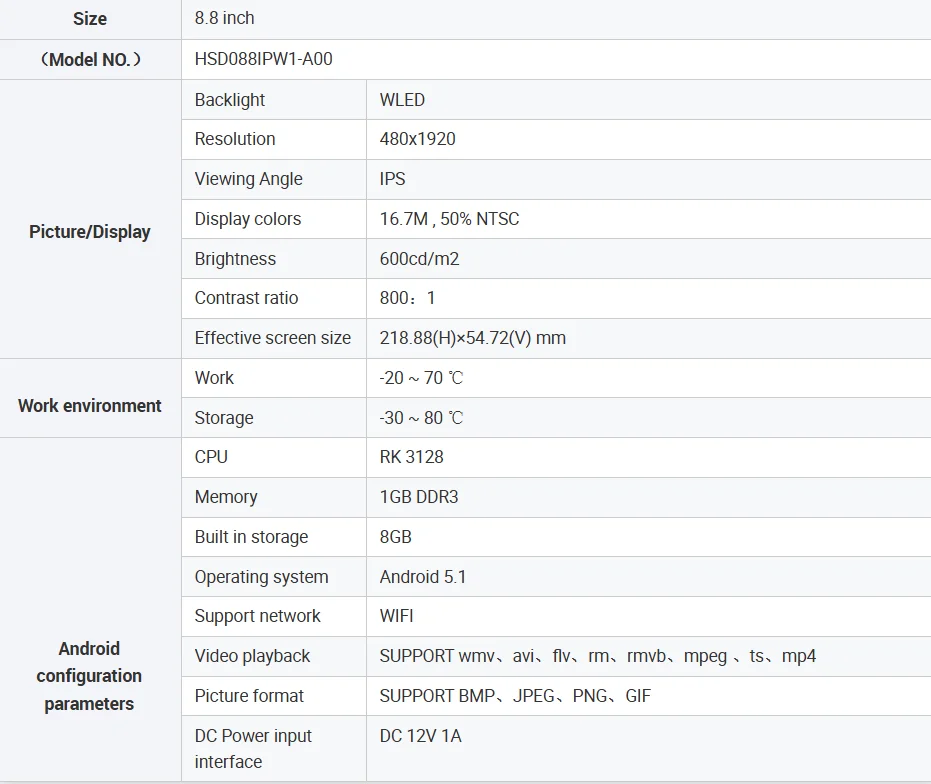Select the 'DC 12V 1A' power value
931x784 pixels.
pos(420,736)
